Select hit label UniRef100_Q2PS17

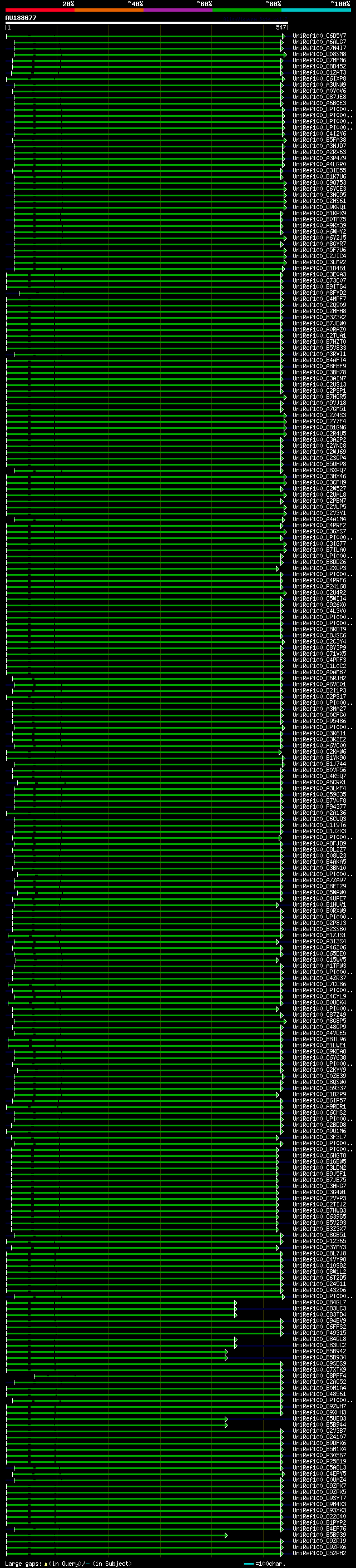coord(319,696)
